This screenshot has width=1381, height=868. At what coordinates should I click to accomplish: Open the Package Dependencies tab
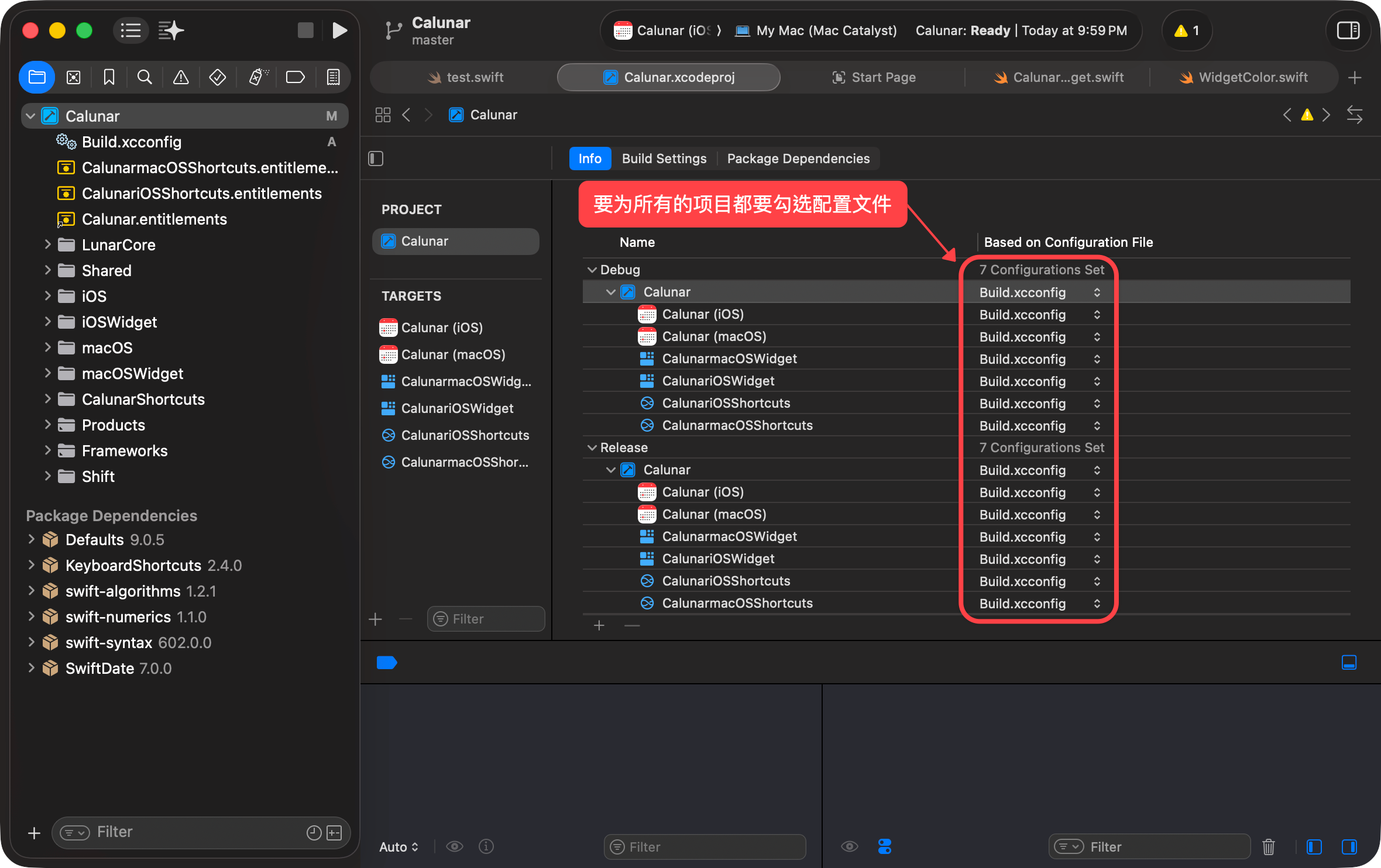tap(798, 159)
